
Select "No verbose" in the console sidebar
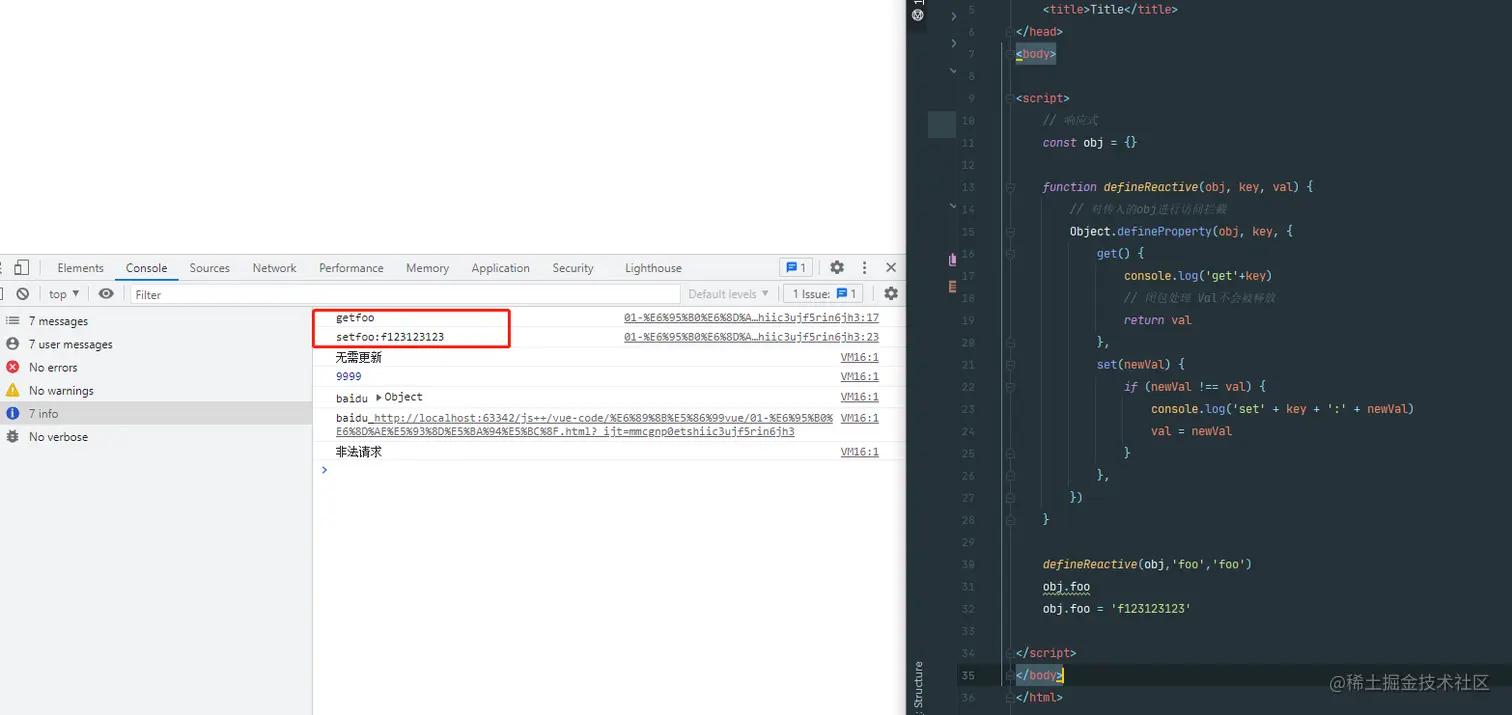pyautogui.click(x=156, y=437)
